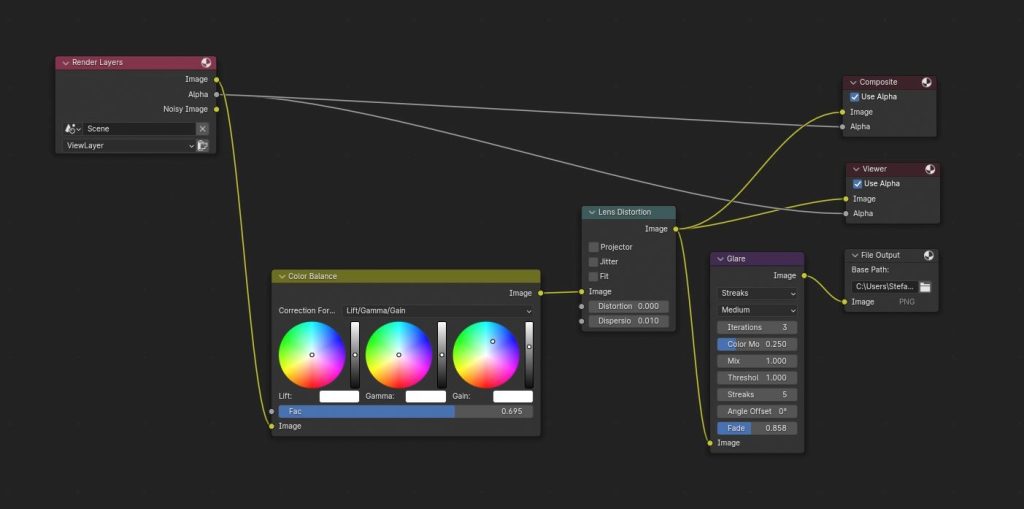The height and width of the screenshot is (509, 1024).
Task: Click the Dispersion field showing 0.010
Action: pyautogui.click(x=629, y=321)
